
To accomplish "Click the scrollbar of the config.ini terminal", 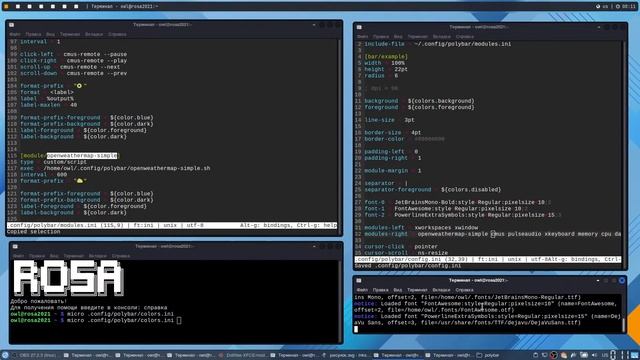I will click(624, 155).
